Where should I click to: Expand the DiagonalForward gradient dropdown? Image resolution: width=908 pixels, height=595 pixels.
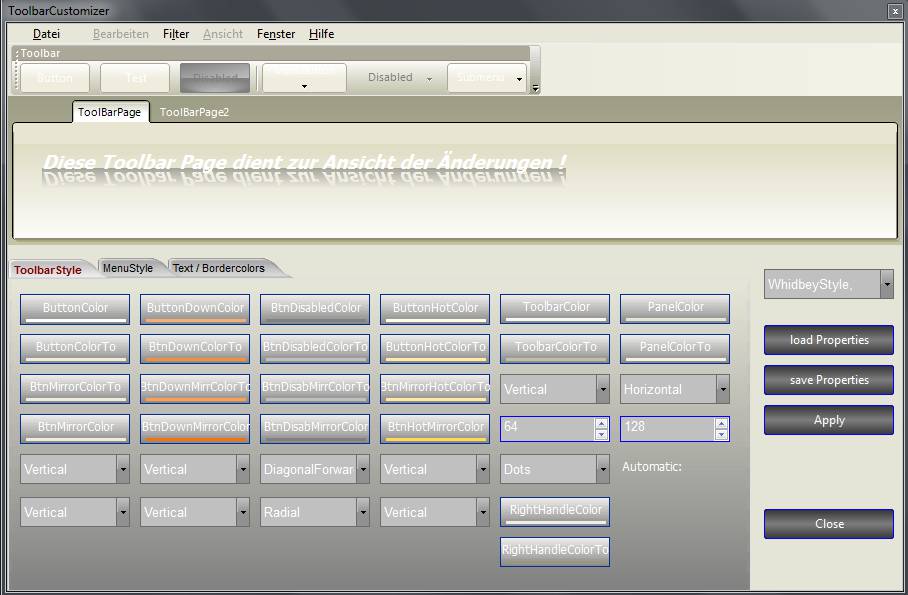(x=362, y=469)
